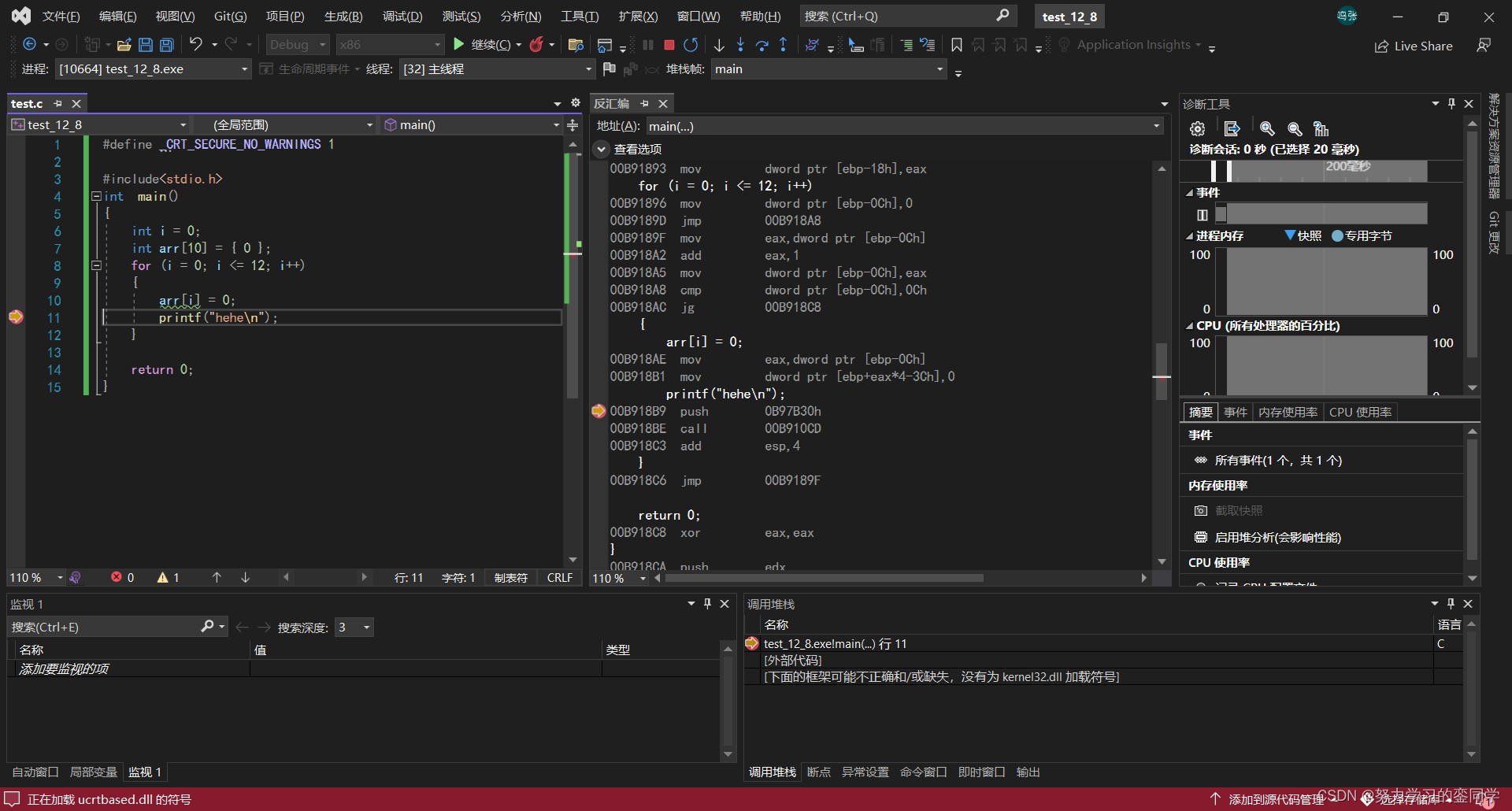Toggle auto-hide pin of diagnostic tools panel
Screen dimensions: 1512x811
[x=1451, y=103]
